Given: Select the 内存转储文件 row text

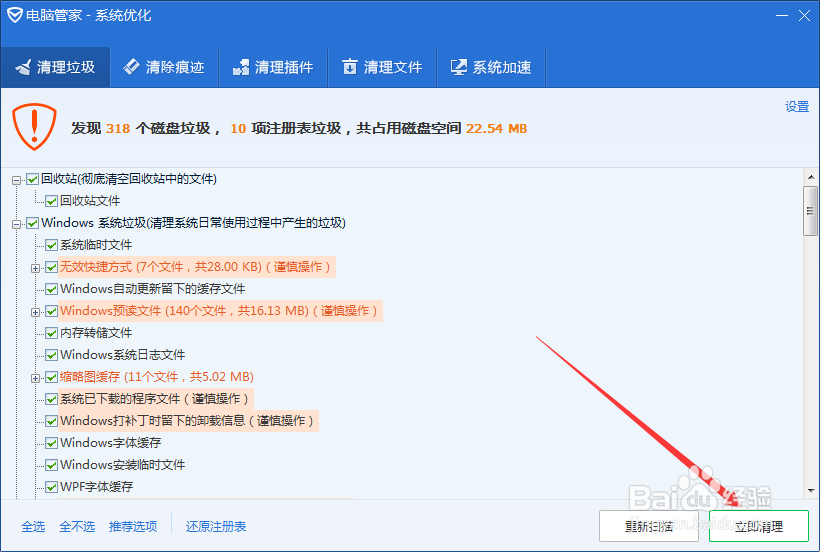Looking at the screenshot, I should [96, 332].
